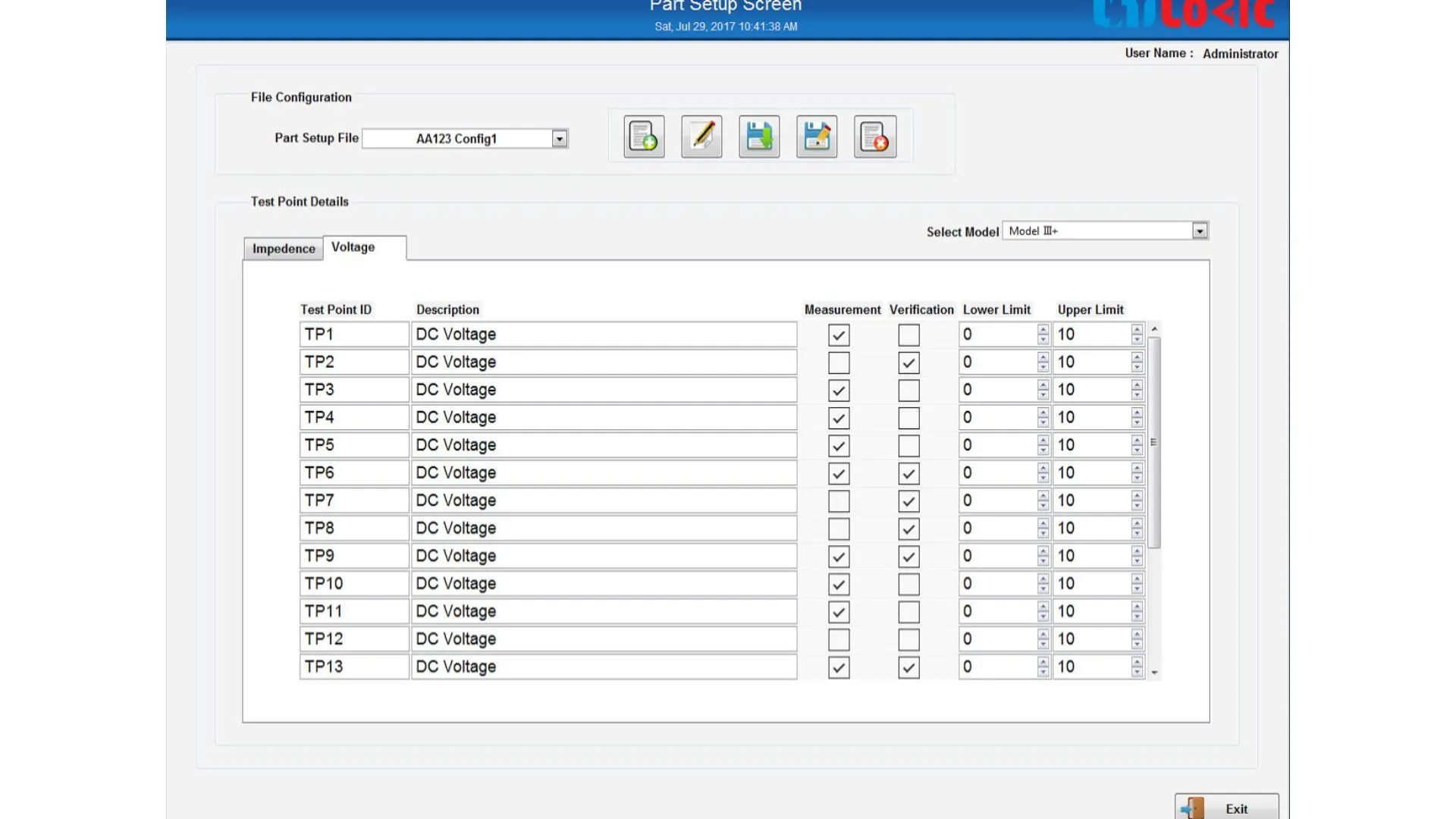The height and width of the screenshot is (819, 1456).
Task: Click the new file icon with green plus
Action: (x=644, y=136)
